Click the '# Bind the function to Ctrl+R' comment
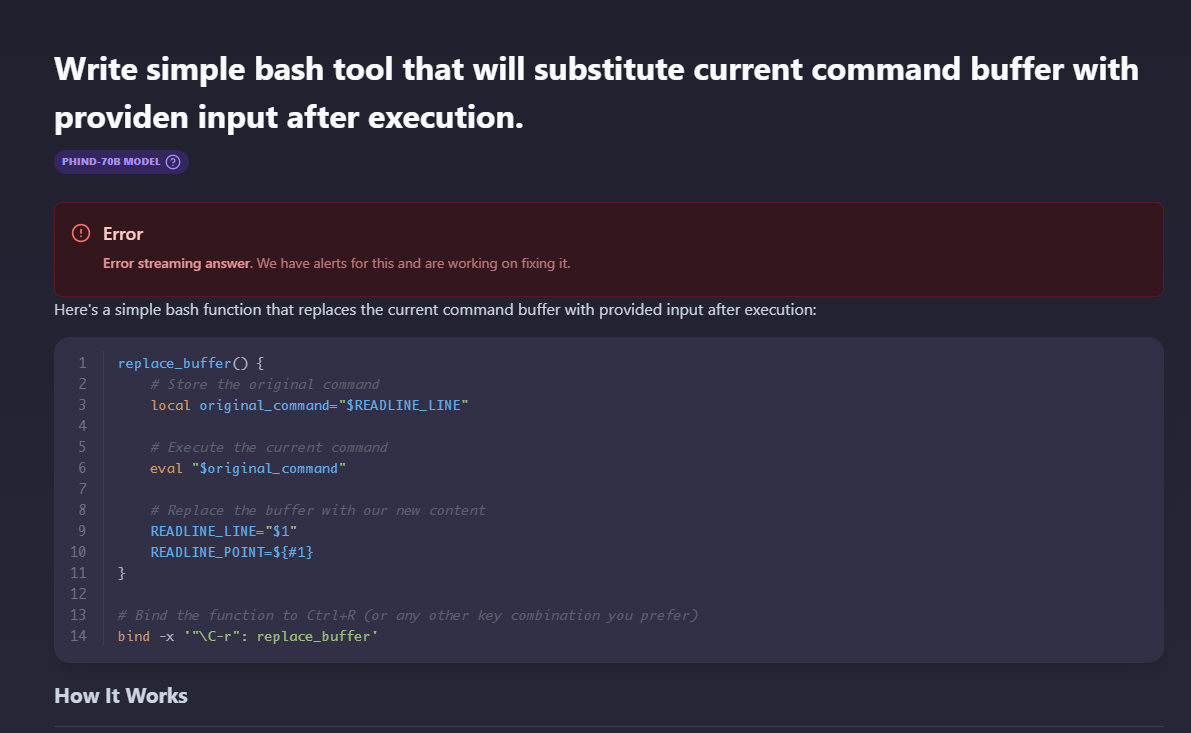The image size is (1191, 733). 408,615
